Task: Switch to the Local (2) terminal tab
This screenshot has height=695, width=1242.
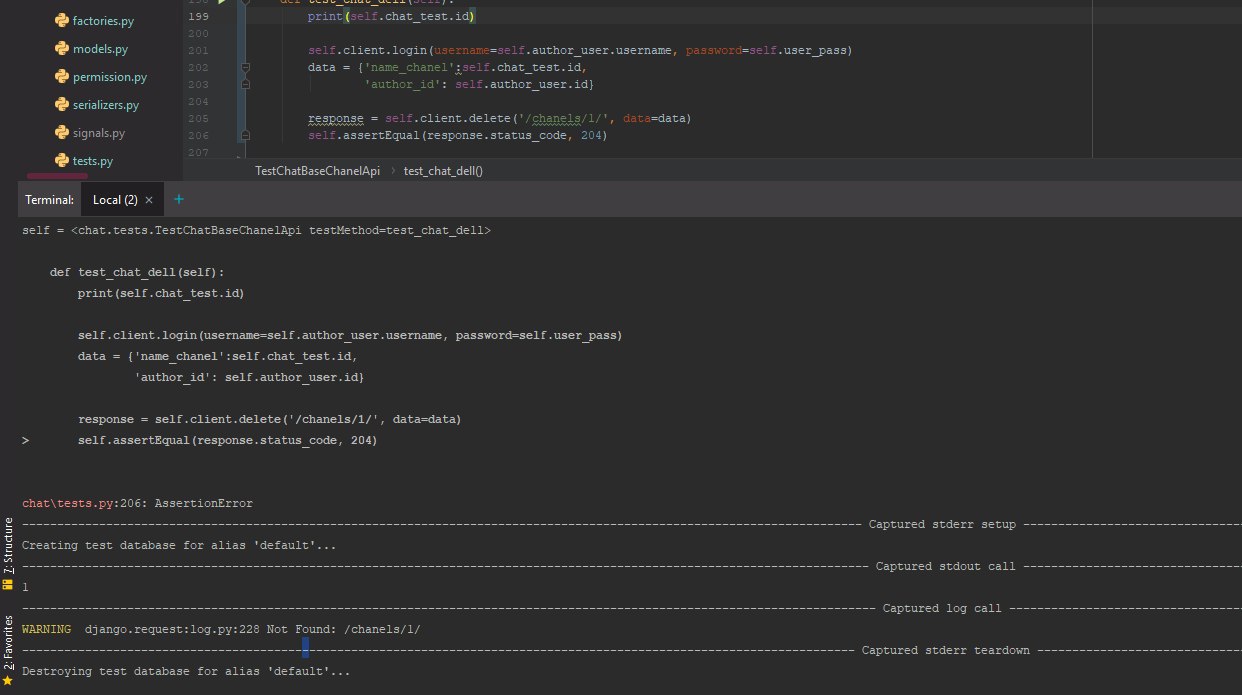Action: click(x=115, y=200)
